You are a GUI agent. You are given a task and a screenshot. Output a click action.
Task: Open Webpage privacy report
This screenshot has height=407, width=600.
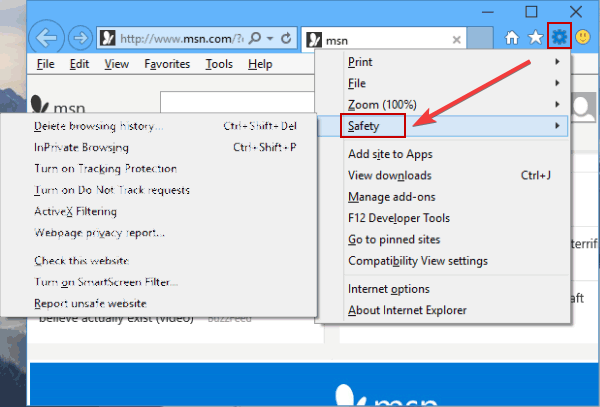point(159,233)
